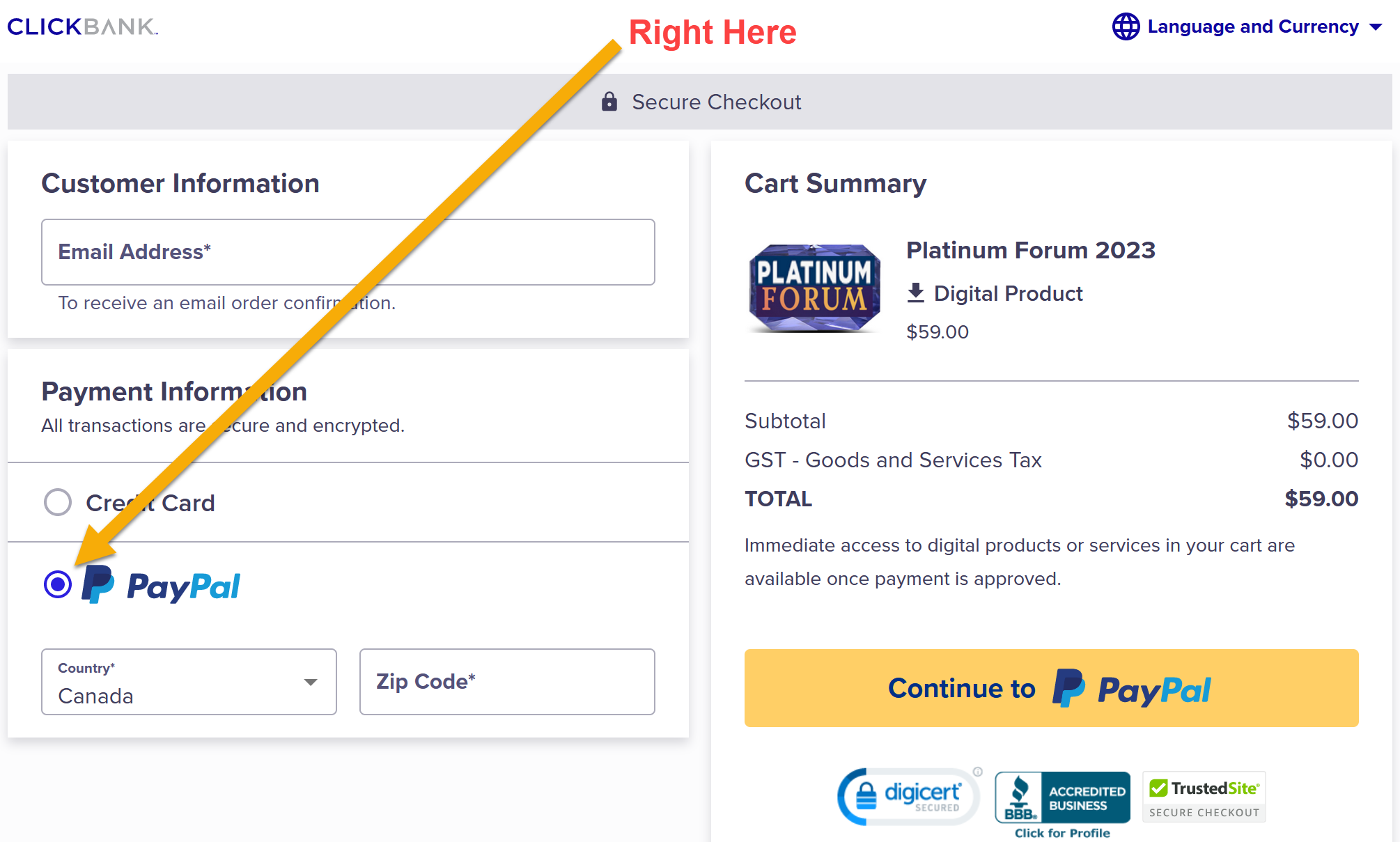Viewport: 1400px width, 842px height.
Task: Click the Platinum Forum product thumbnail
Action: point(814,288)
